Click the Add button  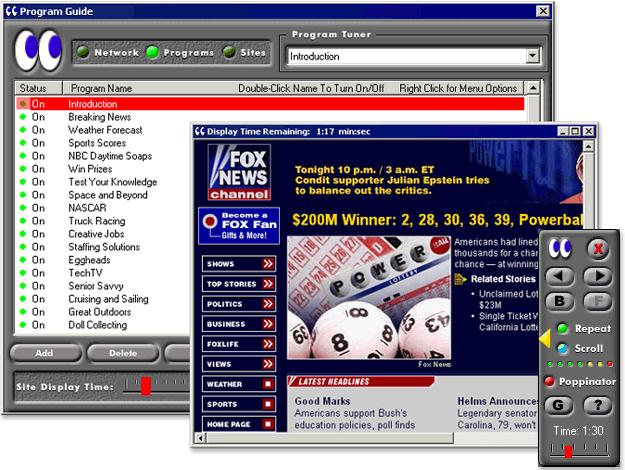(45, 353)
